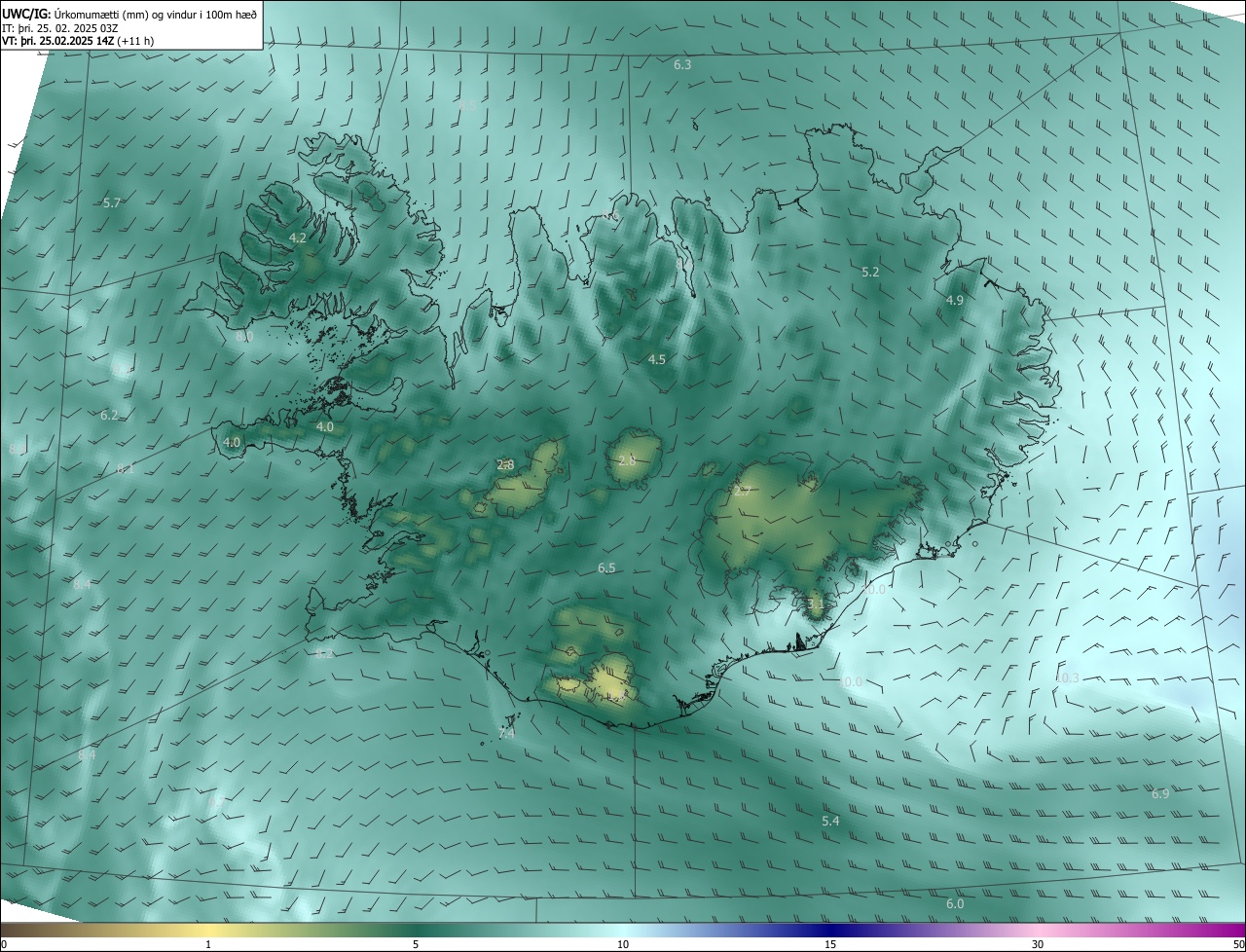Click the 6.2 value label

tap(109, 416)
